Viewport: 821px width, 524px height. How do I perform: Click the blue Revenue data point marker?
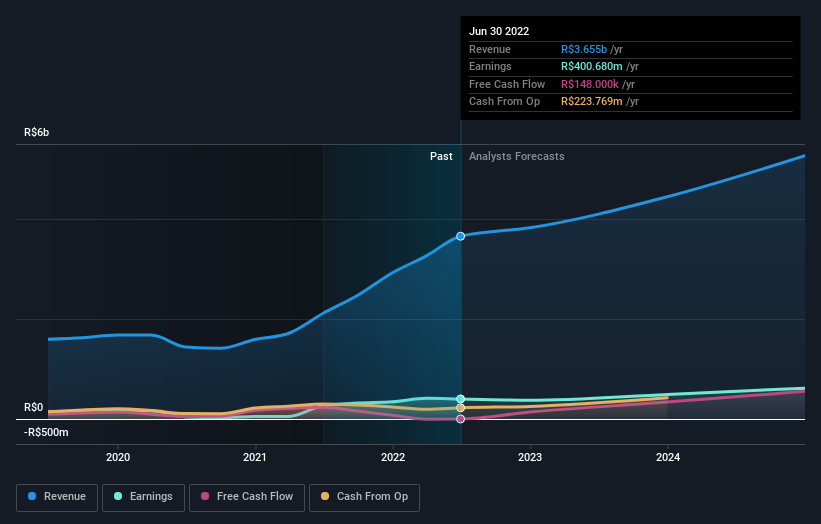pos(460,236)
